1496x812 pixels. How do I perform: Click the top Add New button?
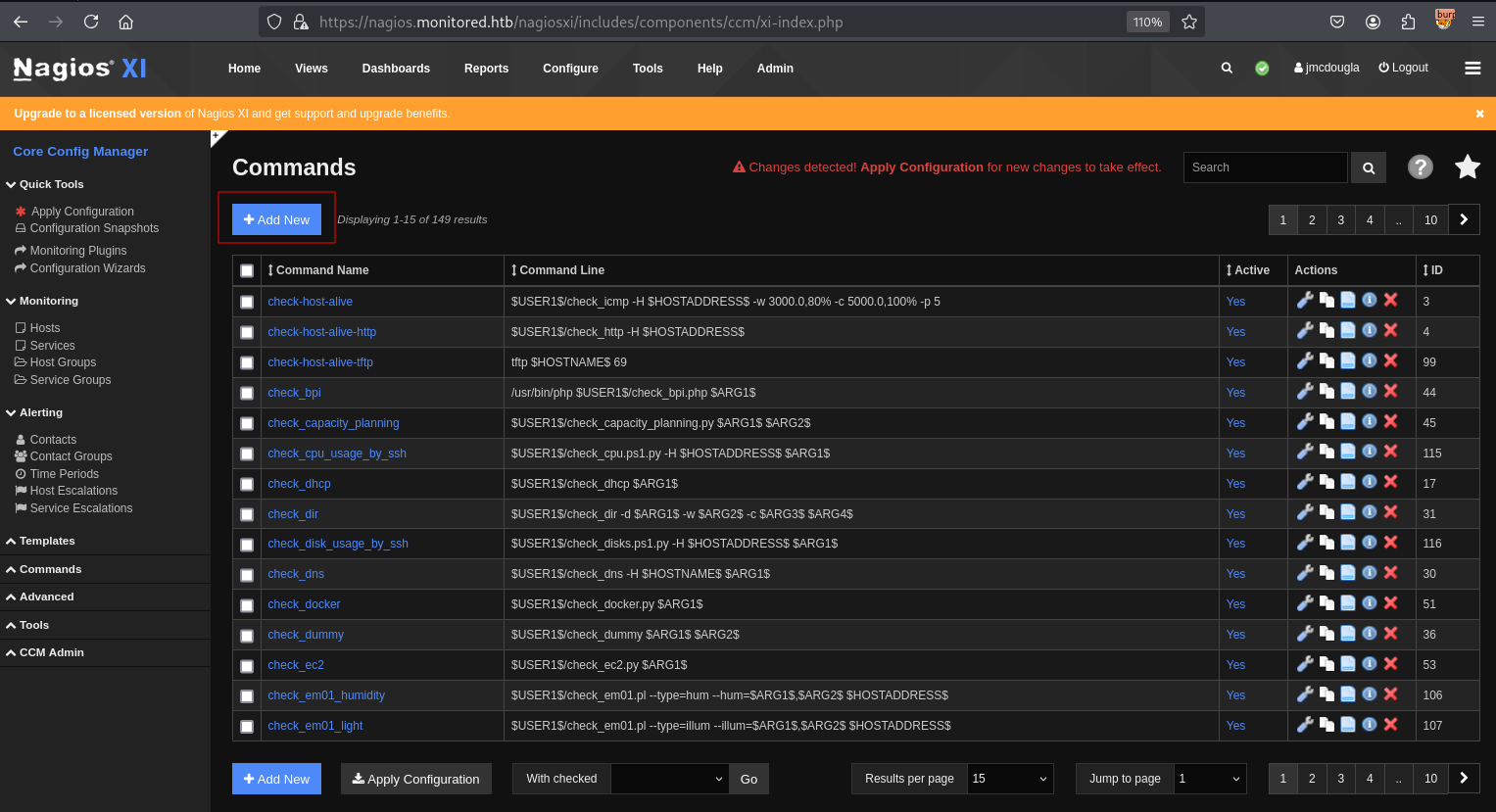pos(276,219)
